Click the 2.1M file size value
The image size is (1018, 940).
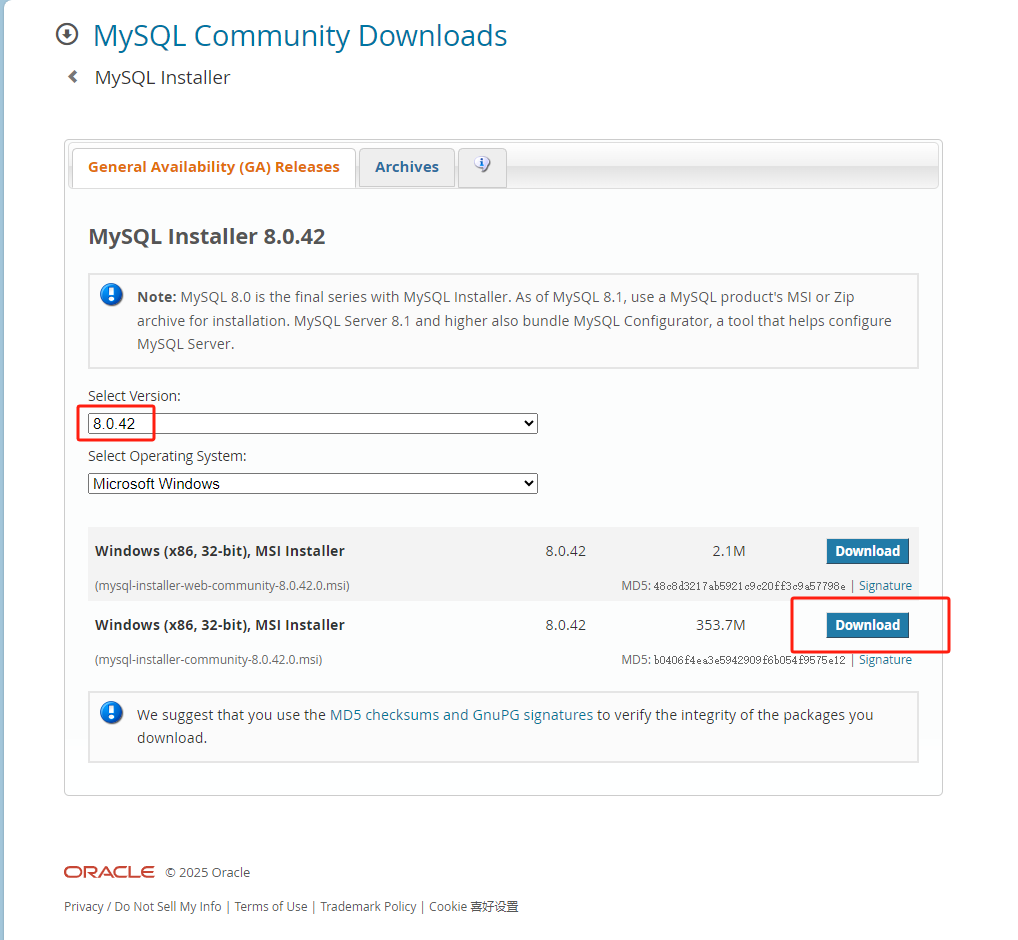tap(728, 551)
